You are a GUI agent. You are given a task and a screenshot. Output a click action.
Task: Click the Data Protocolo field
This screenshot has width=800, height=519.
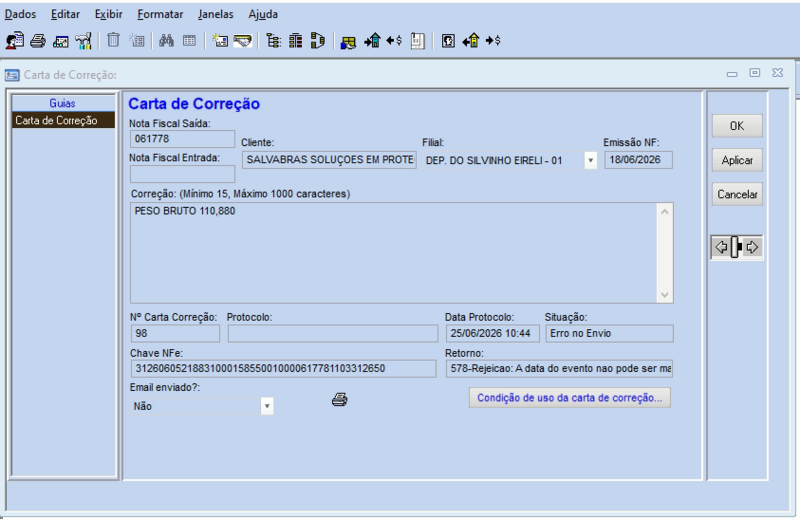coord(492,334)
